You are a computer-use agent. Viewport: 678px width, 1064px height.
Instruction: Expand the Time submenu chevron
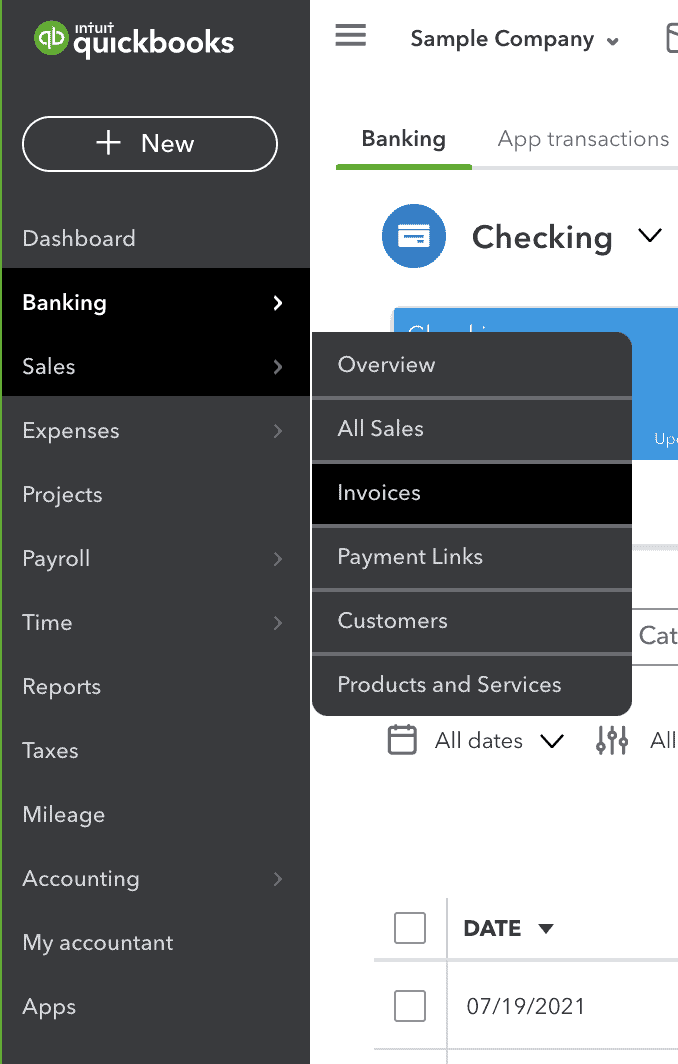click(x=278, y=623)
